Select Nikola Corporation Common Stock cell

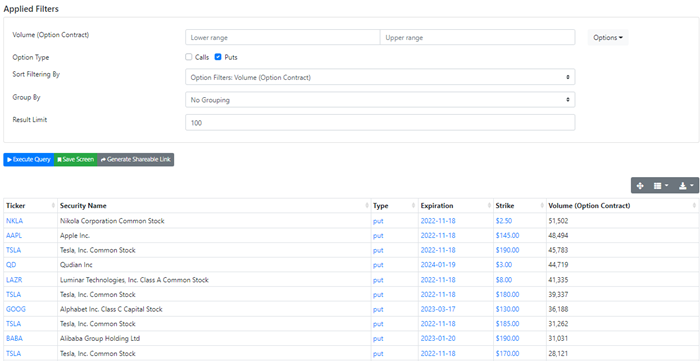pos(214,220)
